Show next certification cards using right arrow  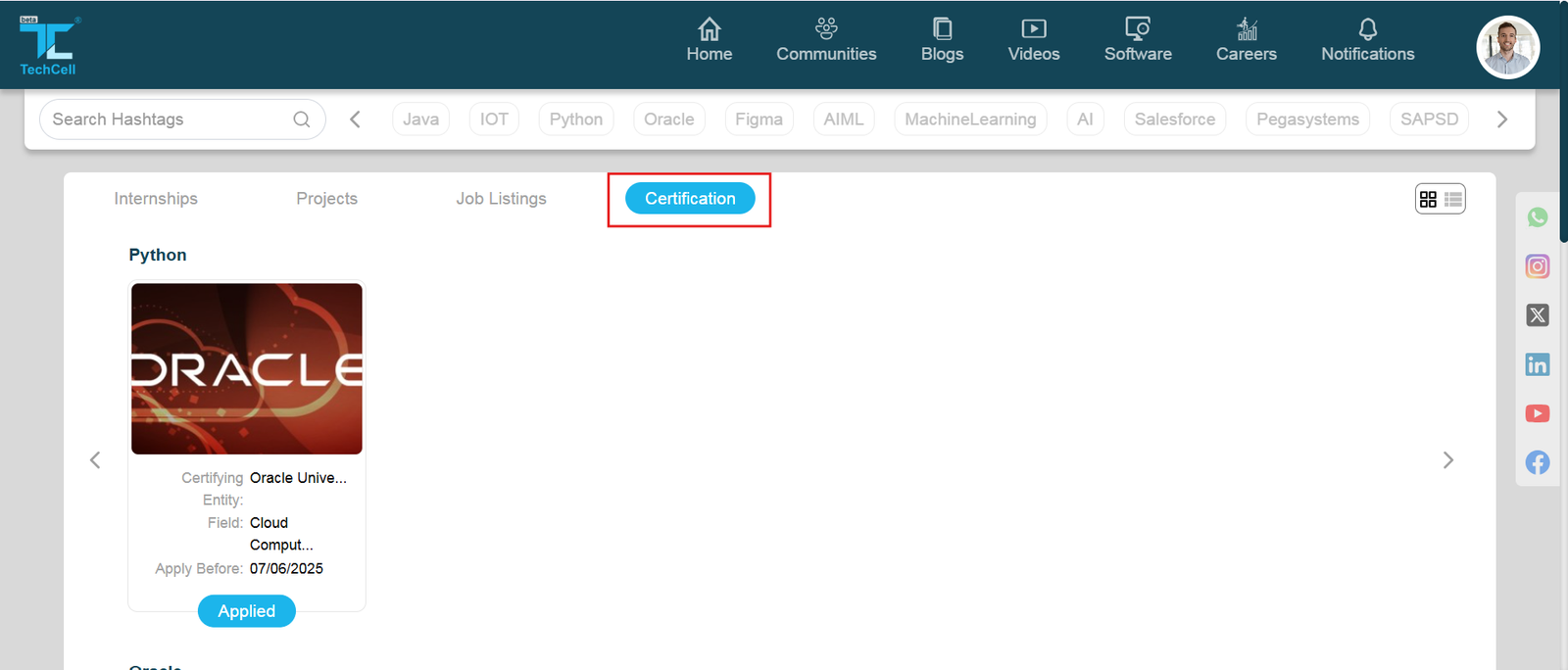[1447, 460]
